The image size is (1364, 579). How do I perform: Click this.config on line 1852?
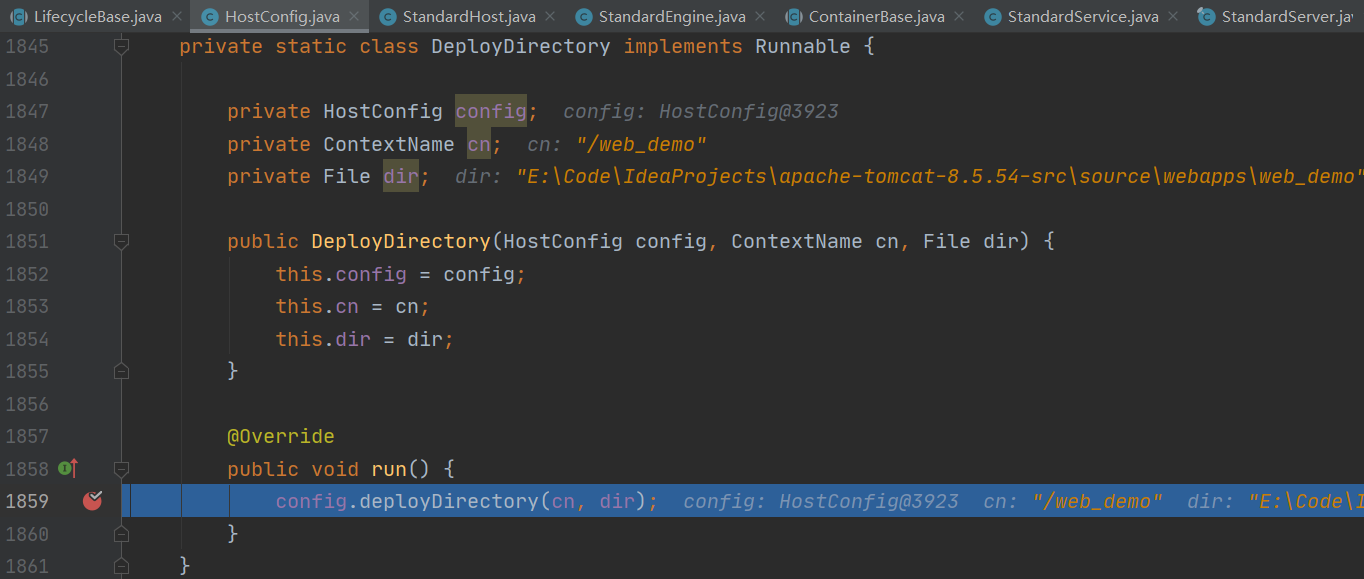click(x=341, y=274)
